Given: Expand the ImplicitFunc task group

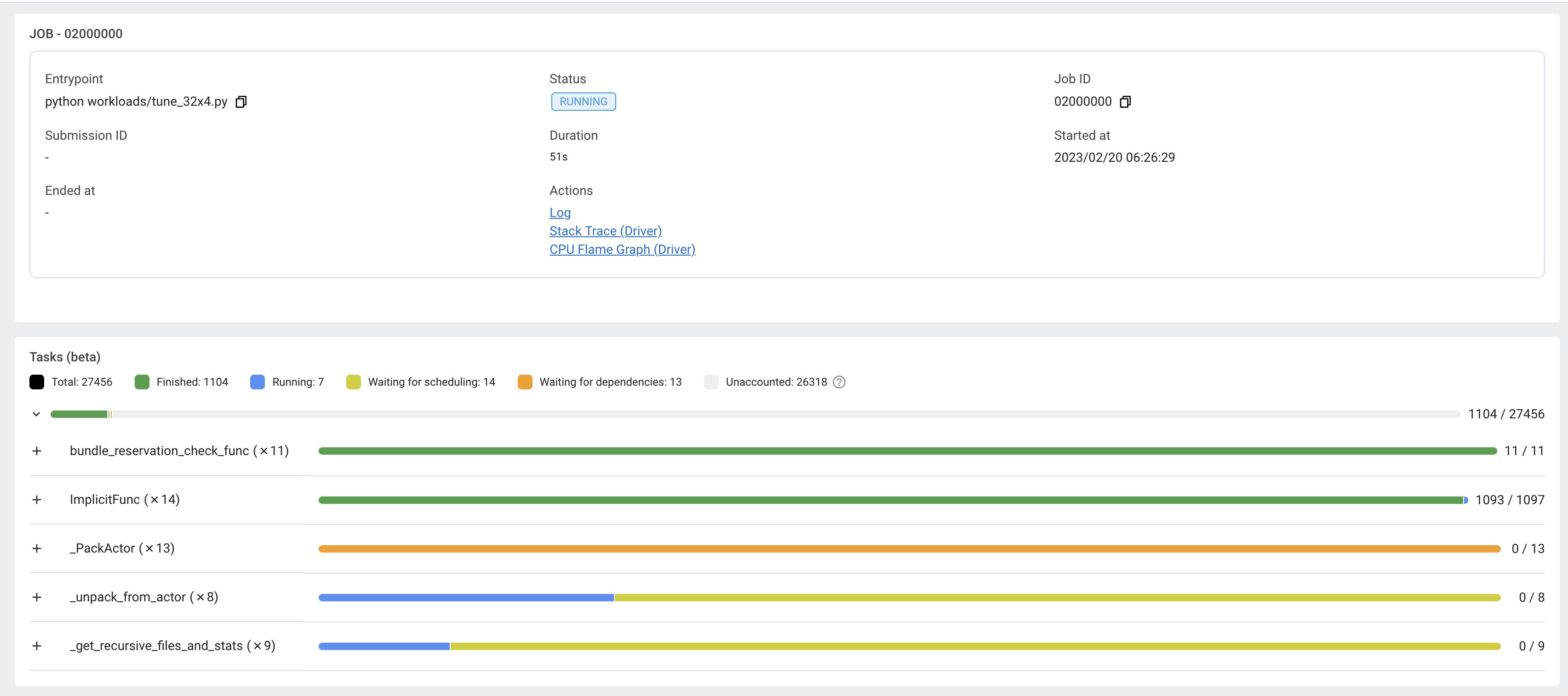Looking at the screenshot, I should 37,500.
